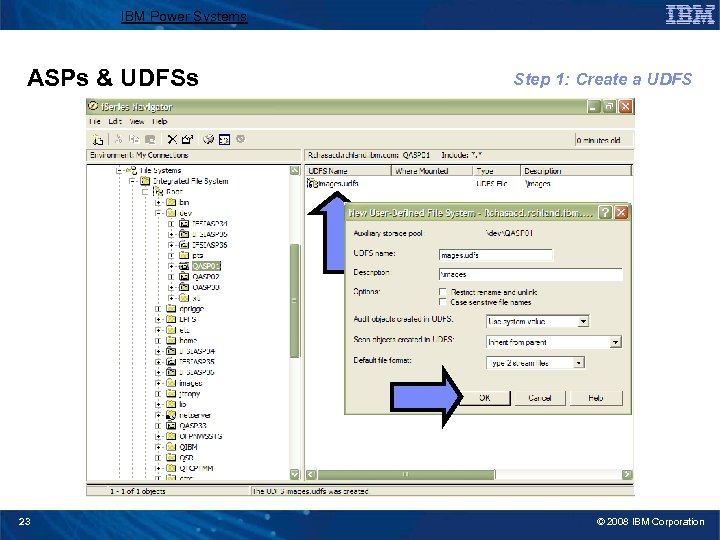The image size is (720, 540).
Task: Select the images.udfs row in the list
Action: pyautogui.click(x=469, y=183)
